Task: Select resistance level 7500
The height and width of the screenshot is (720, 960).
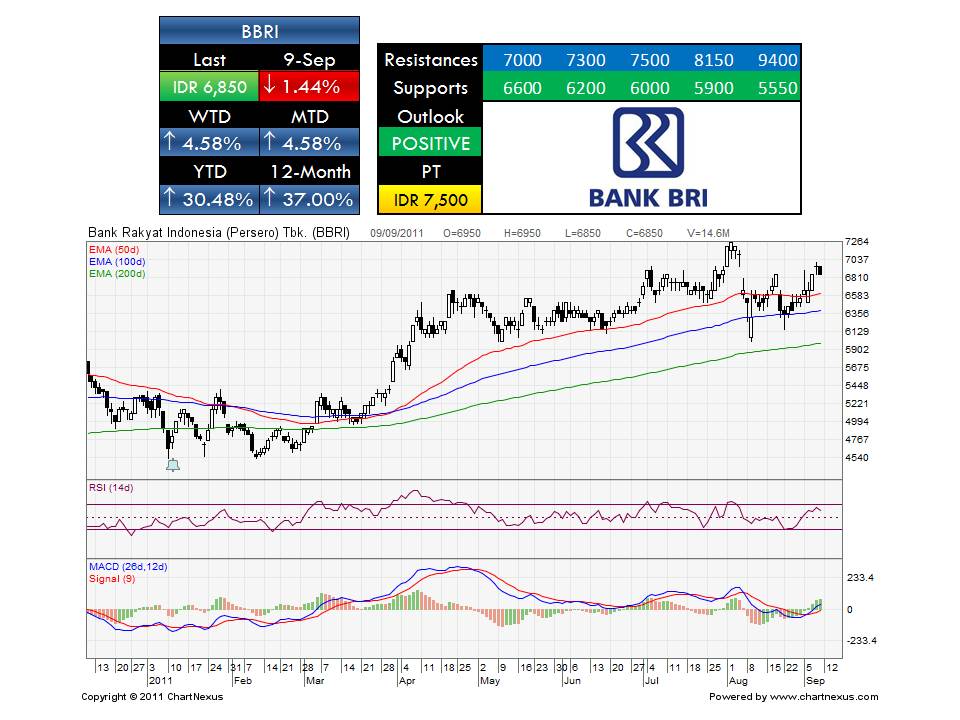Action: 650,60
